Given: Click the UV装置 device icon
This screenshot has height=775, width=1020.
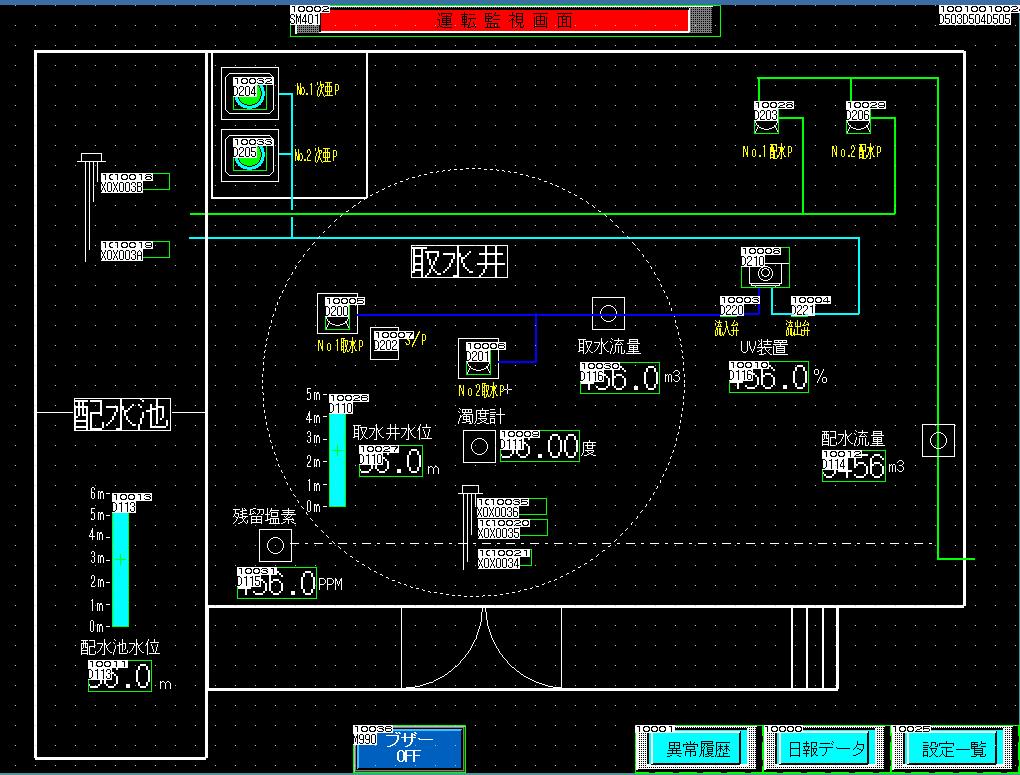Looking at the screenshot, I should tap(765, 270).
